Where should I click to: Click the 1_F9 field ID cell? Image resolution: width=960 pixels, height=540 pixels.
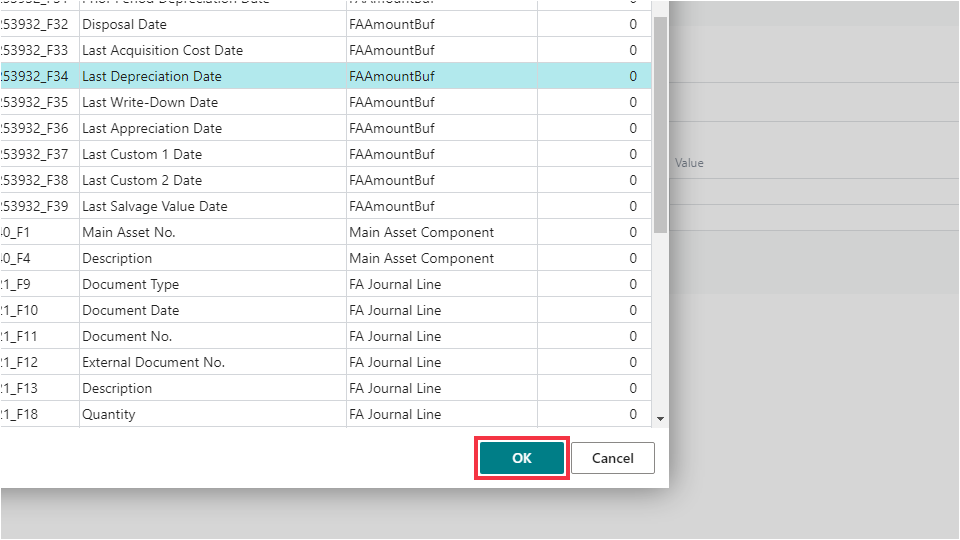(x=40, y=285)
